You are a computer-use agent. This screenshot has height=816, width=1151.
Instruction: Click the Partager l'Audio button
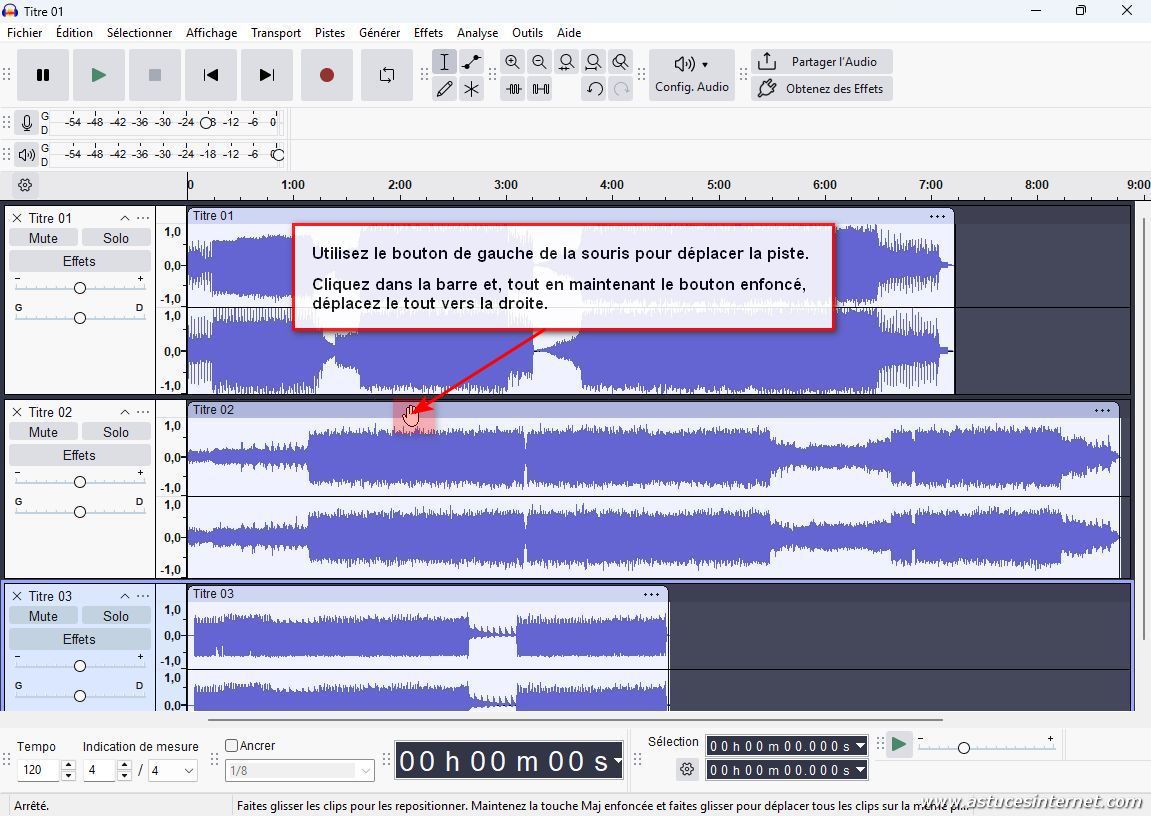coord(821,62)
